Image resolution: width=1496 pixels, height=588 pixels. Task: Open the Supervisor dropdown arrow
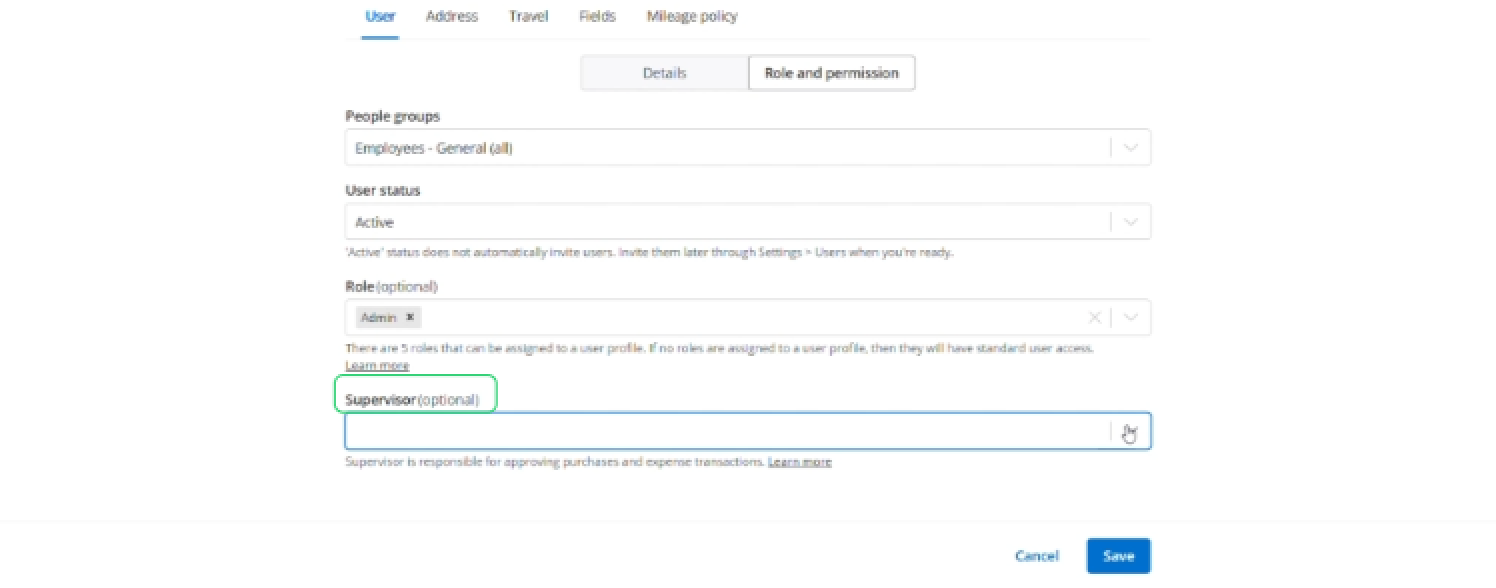1131,431
